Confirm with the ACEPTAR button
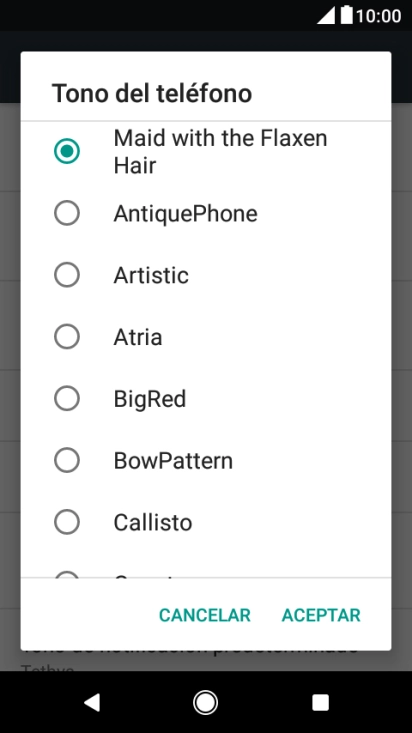Screen dimensions: 412x733 [x=321, y=615]
